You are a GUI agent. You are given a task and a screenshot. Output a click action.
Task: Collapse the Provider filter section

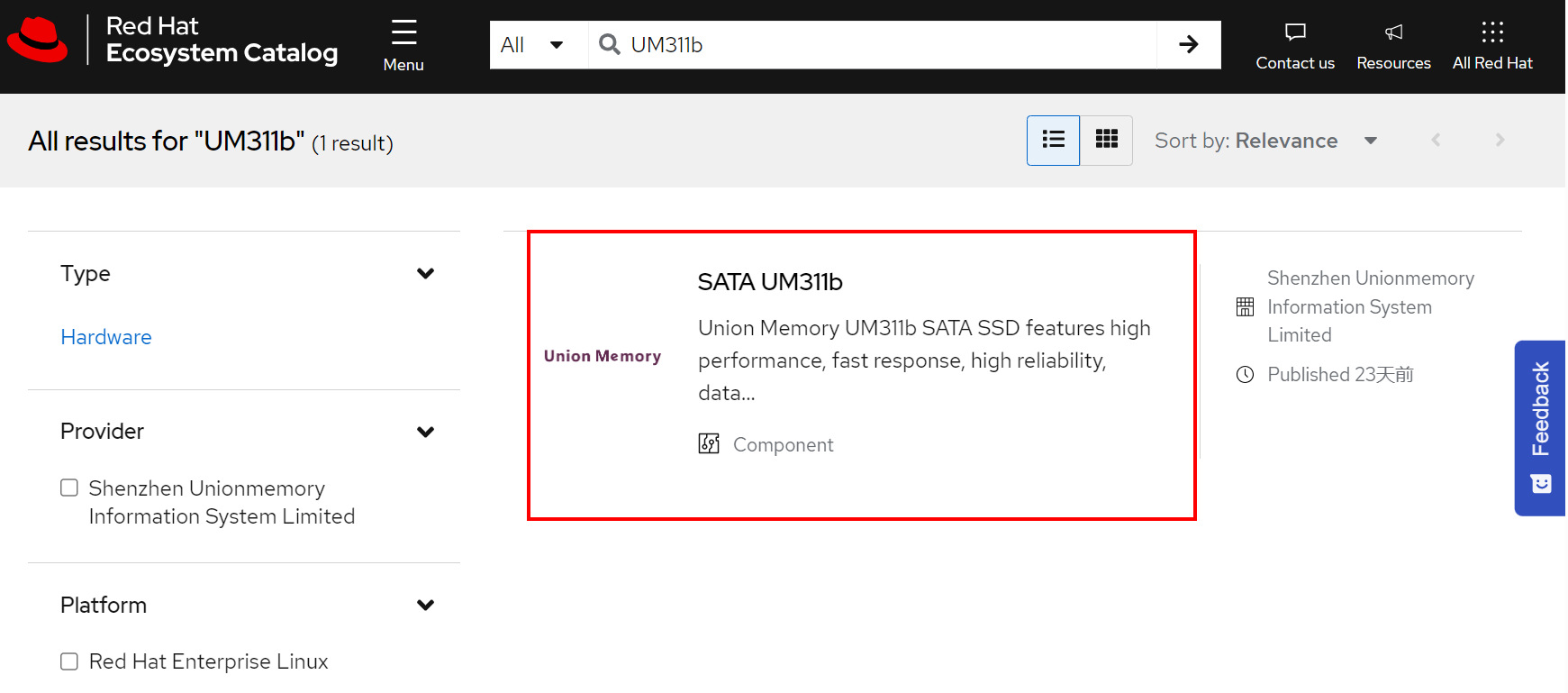click(425, 432)
